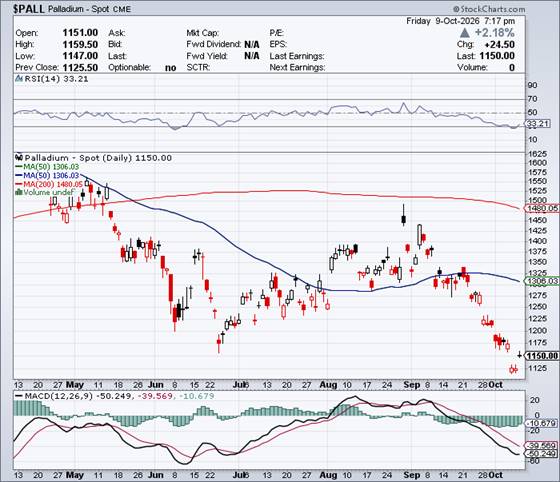Click the green up-arrow change indicator
The height and width of the screenshot is (482, 560).
coord(464,33)
